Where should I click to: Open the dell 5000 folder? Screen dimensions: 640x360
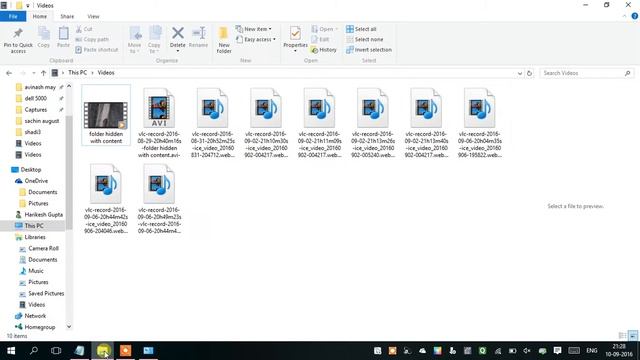[x=36, y=98]
